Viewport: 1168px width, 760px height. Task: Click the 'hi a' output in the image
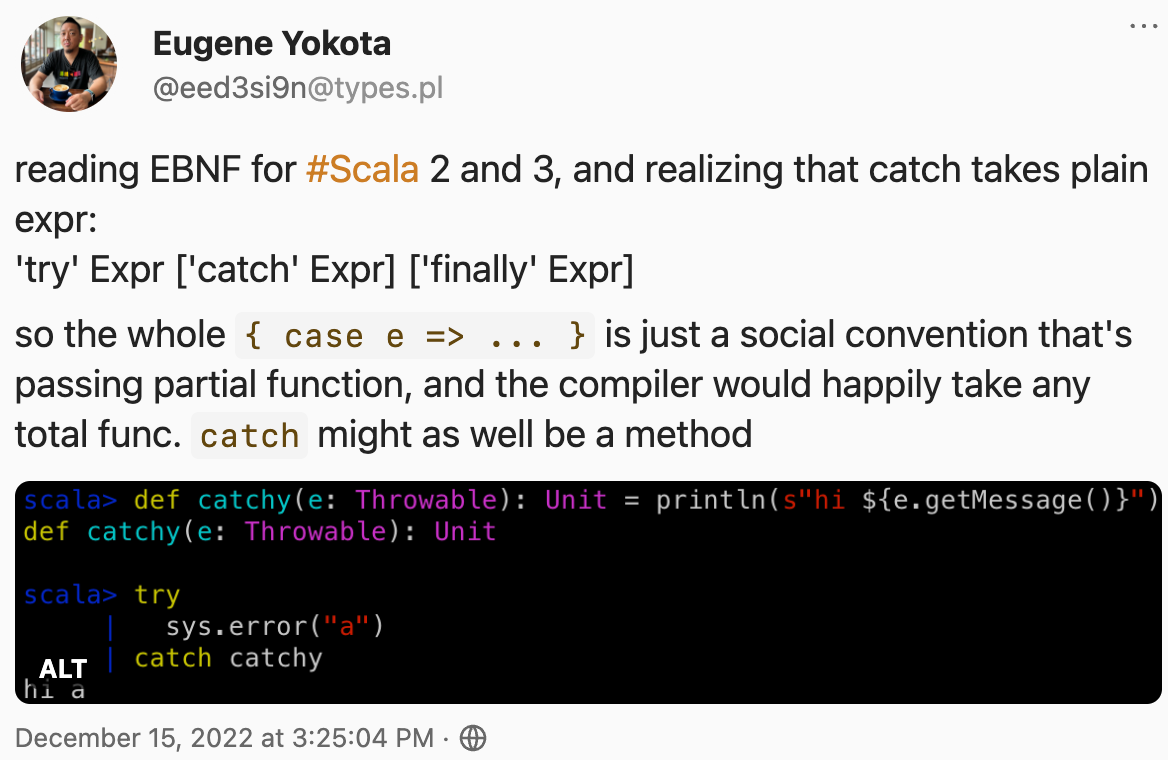[54, 691]
